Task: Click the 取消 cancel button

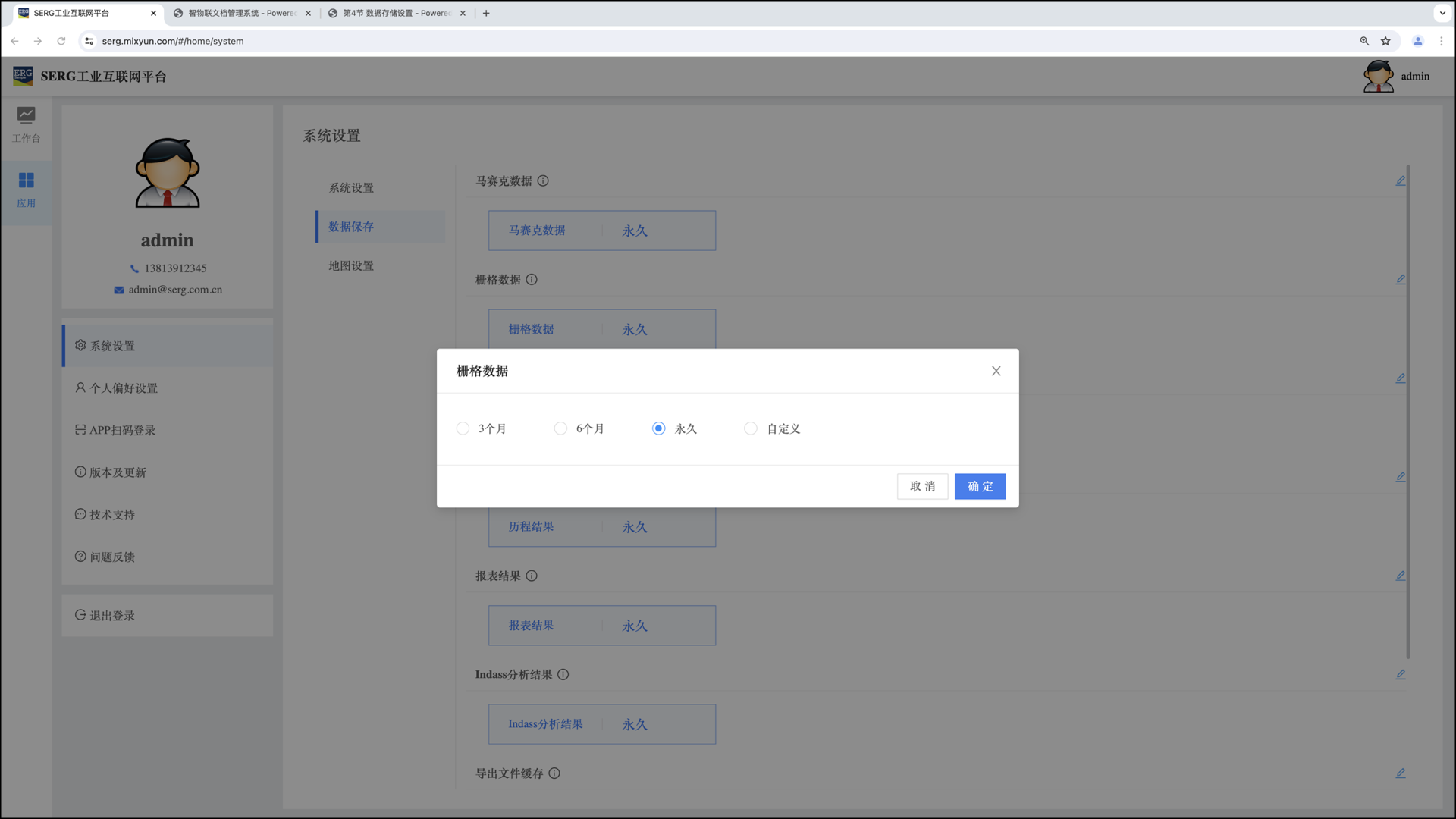Action: (x=922, y=486)
